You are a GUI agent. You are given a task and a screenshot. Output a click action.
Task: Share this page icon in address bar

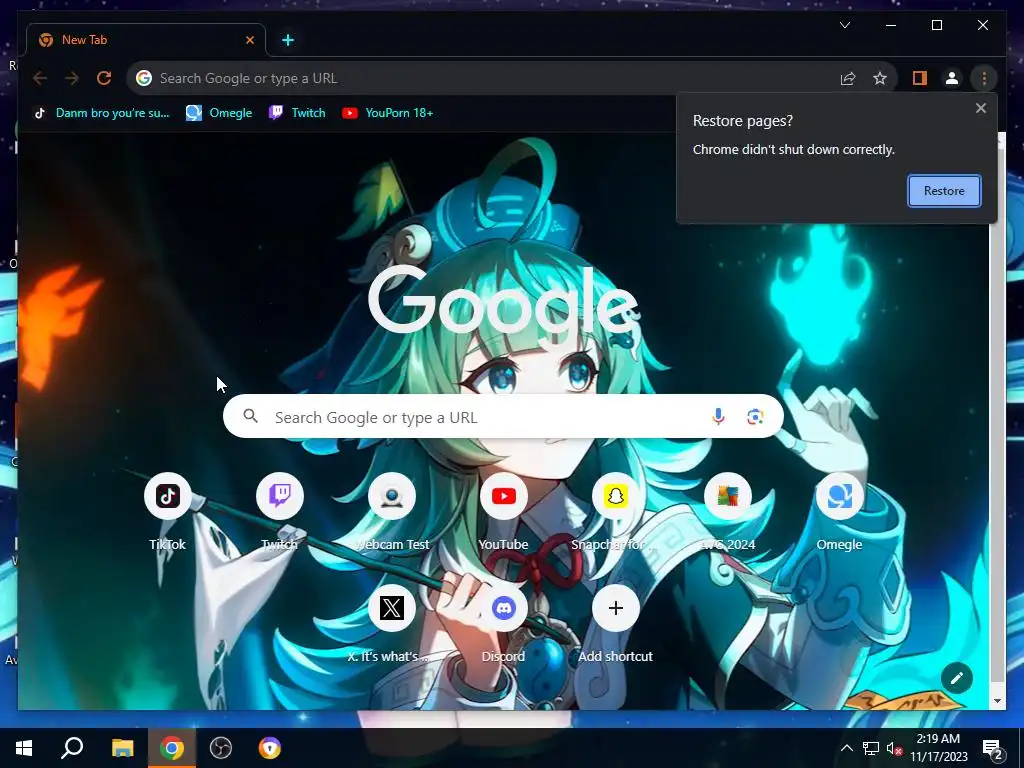(848, 78)
